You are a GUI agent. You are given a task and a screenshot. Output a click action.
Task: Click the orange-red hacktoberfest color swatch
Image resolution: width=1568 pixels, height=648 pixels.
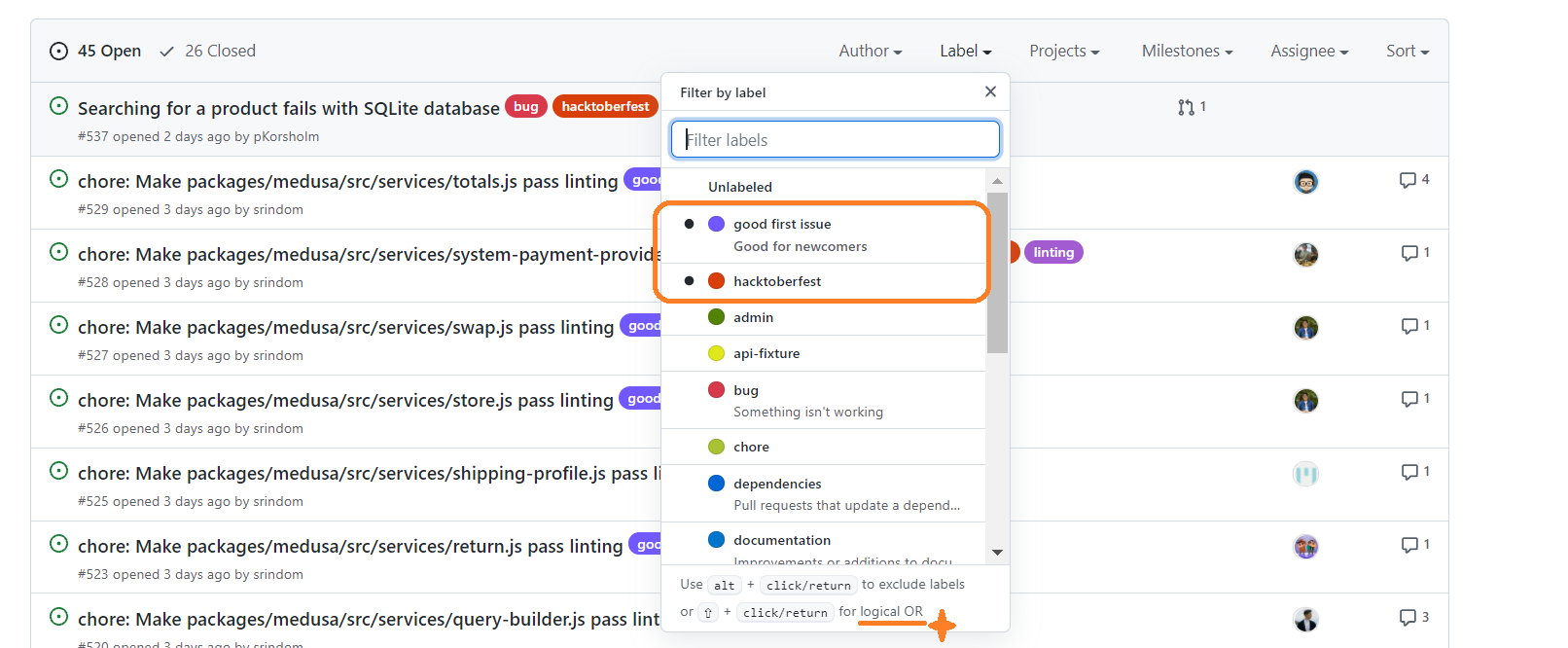coord(716,281)
